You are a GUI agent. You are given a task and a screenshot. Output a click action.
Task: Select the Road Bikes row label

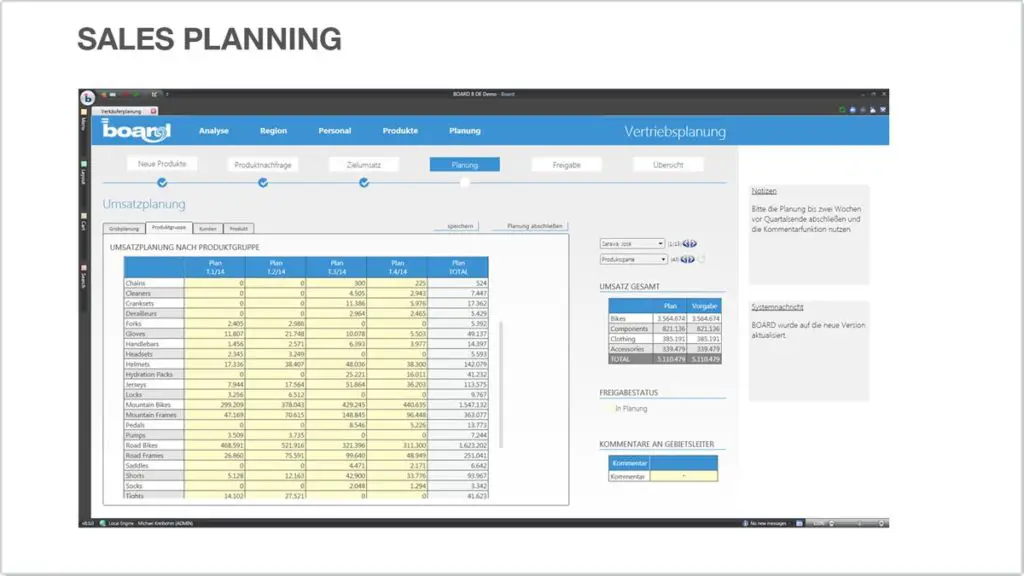point(154,445)
